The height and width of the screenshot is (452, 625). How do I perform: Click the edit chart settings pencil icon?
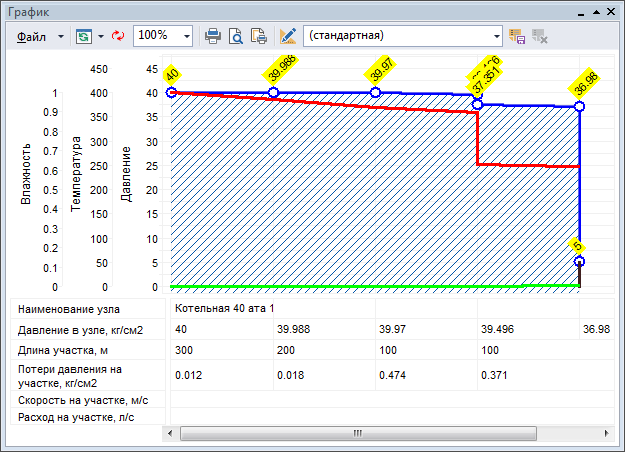(288, 35)
